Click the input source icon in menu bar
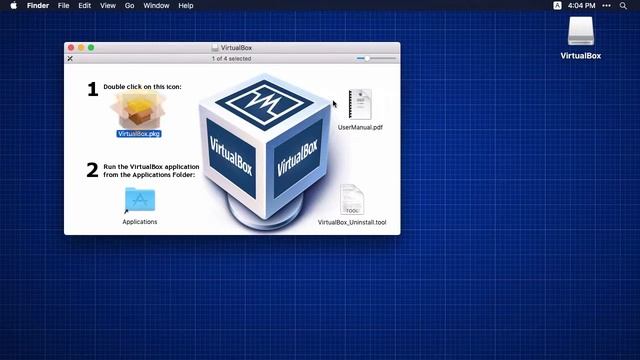Viewport: 640px width, 360px height. coord(557,6)
